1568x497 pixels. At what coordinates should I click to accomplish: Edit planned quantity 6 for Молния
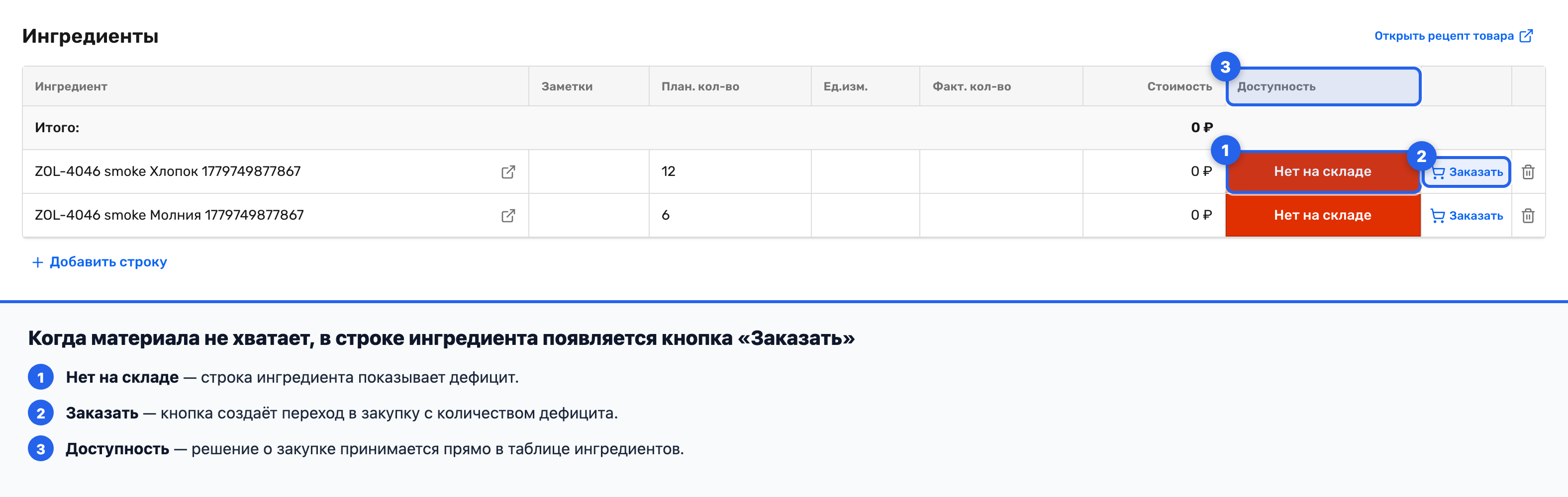point(730,215)
